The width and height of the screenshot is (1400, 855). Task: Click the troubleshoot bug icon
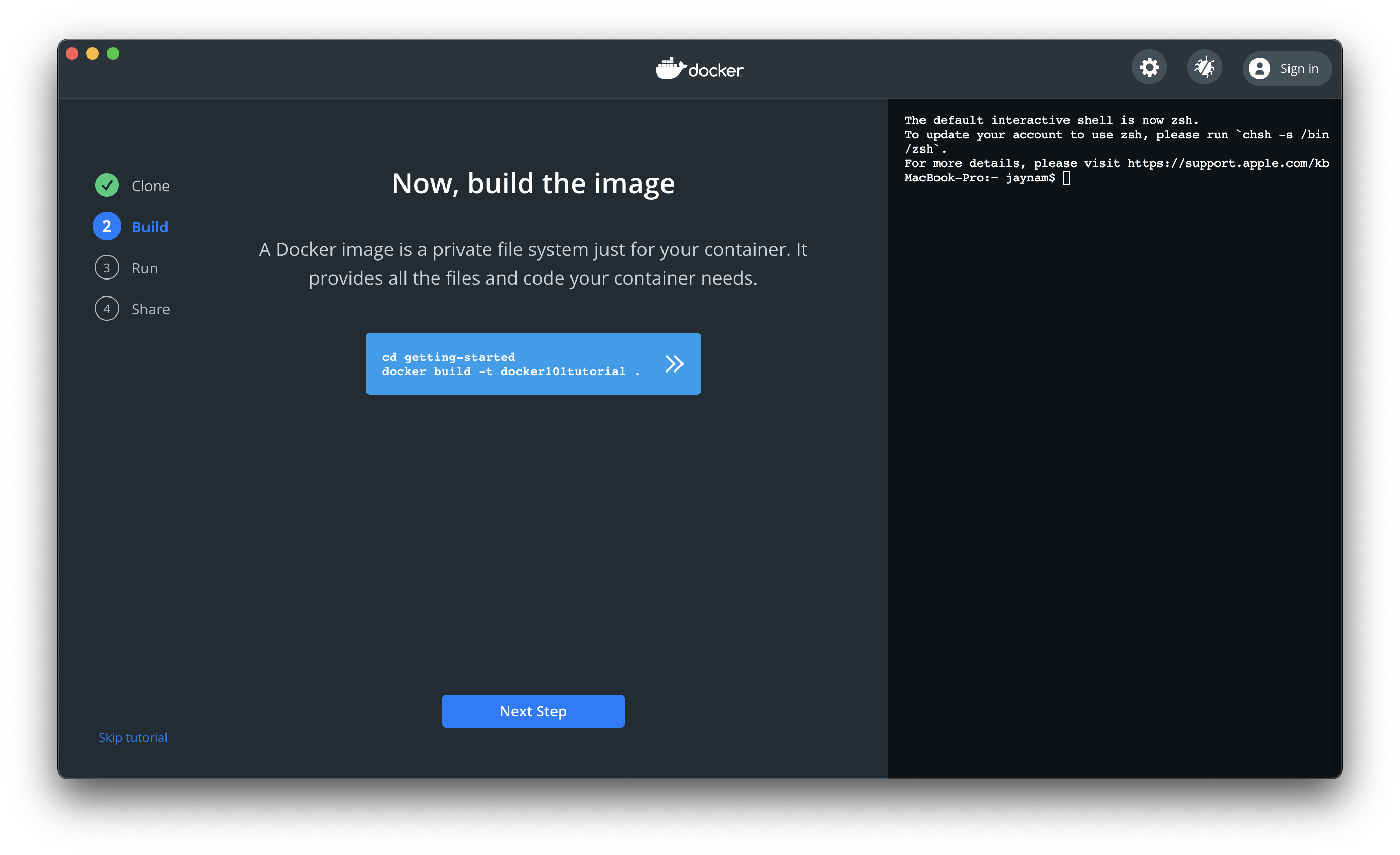pyautogui.click(x=1204, y=68)
